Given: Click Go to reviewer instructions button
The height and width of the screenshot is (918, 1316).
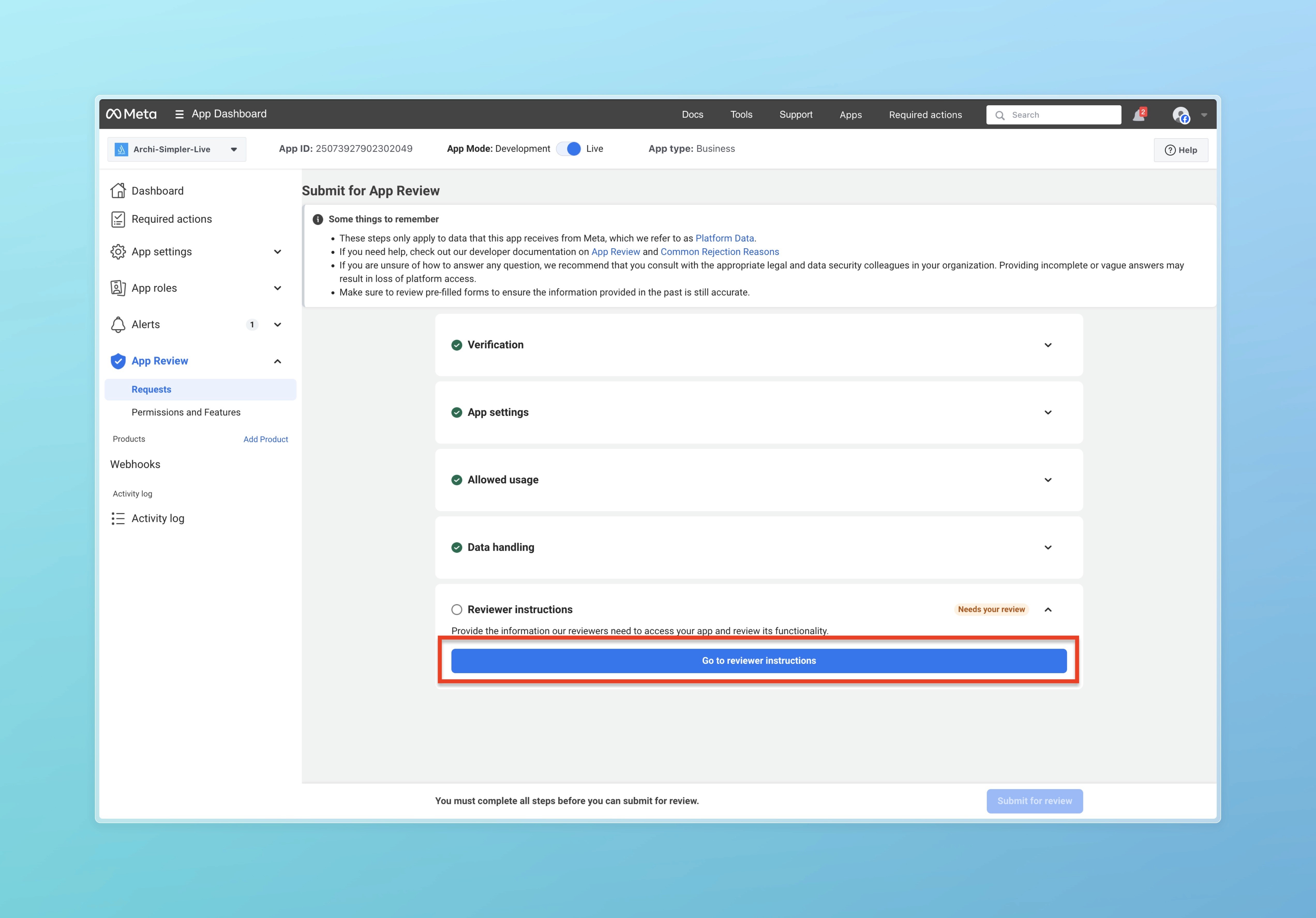Looking at the screenshot, I should [758, 661].
